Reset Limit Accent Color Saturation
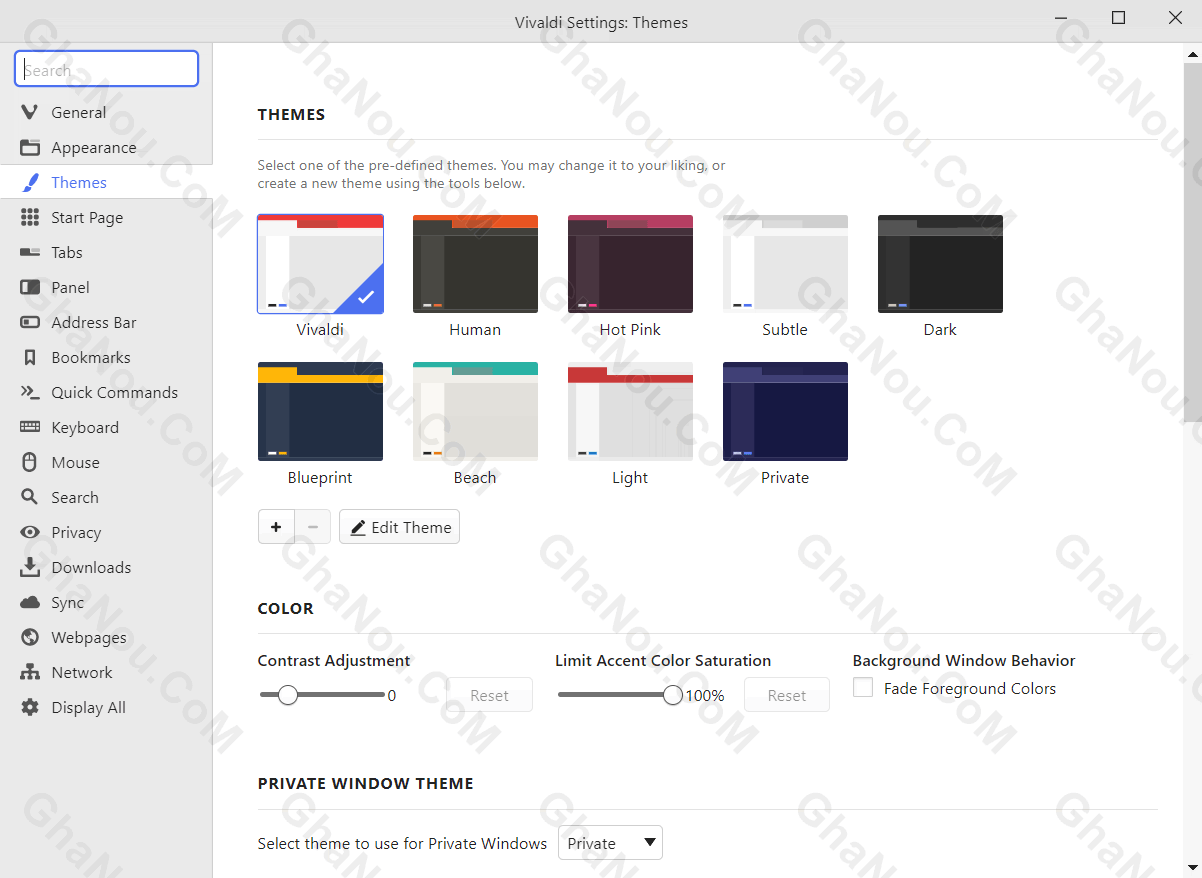This screenshot has width=1202, height=878. [787, 695]
